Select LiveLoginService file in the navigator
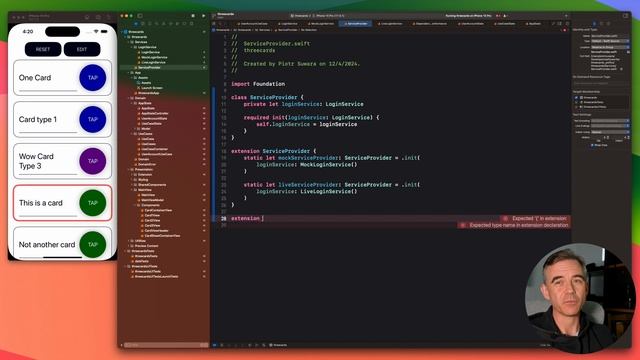 coord(153,62)
